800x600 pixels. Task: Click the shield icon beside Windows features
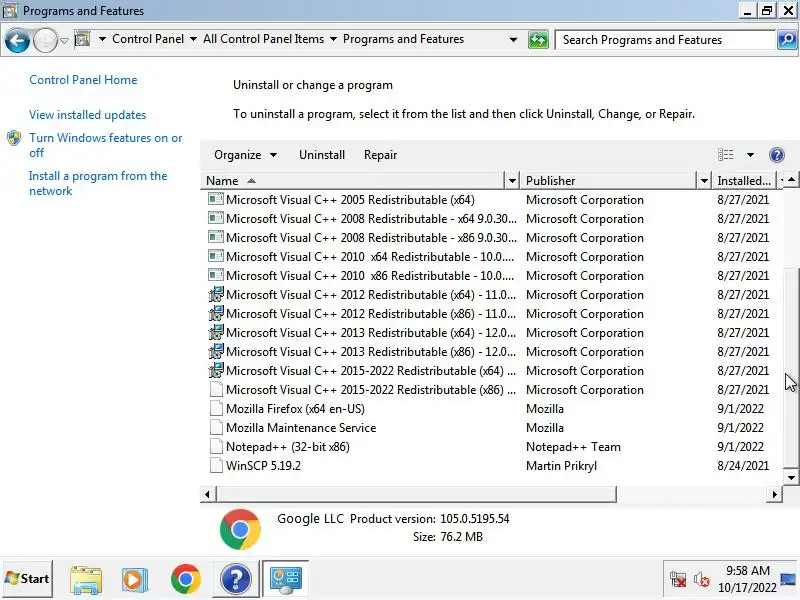click(14, 138)
